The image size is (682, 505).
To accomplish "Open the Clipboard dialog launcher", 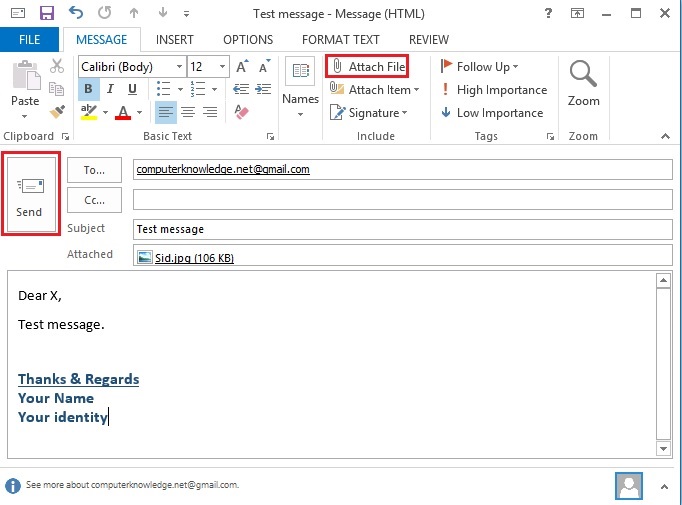I will pos(65,137).
